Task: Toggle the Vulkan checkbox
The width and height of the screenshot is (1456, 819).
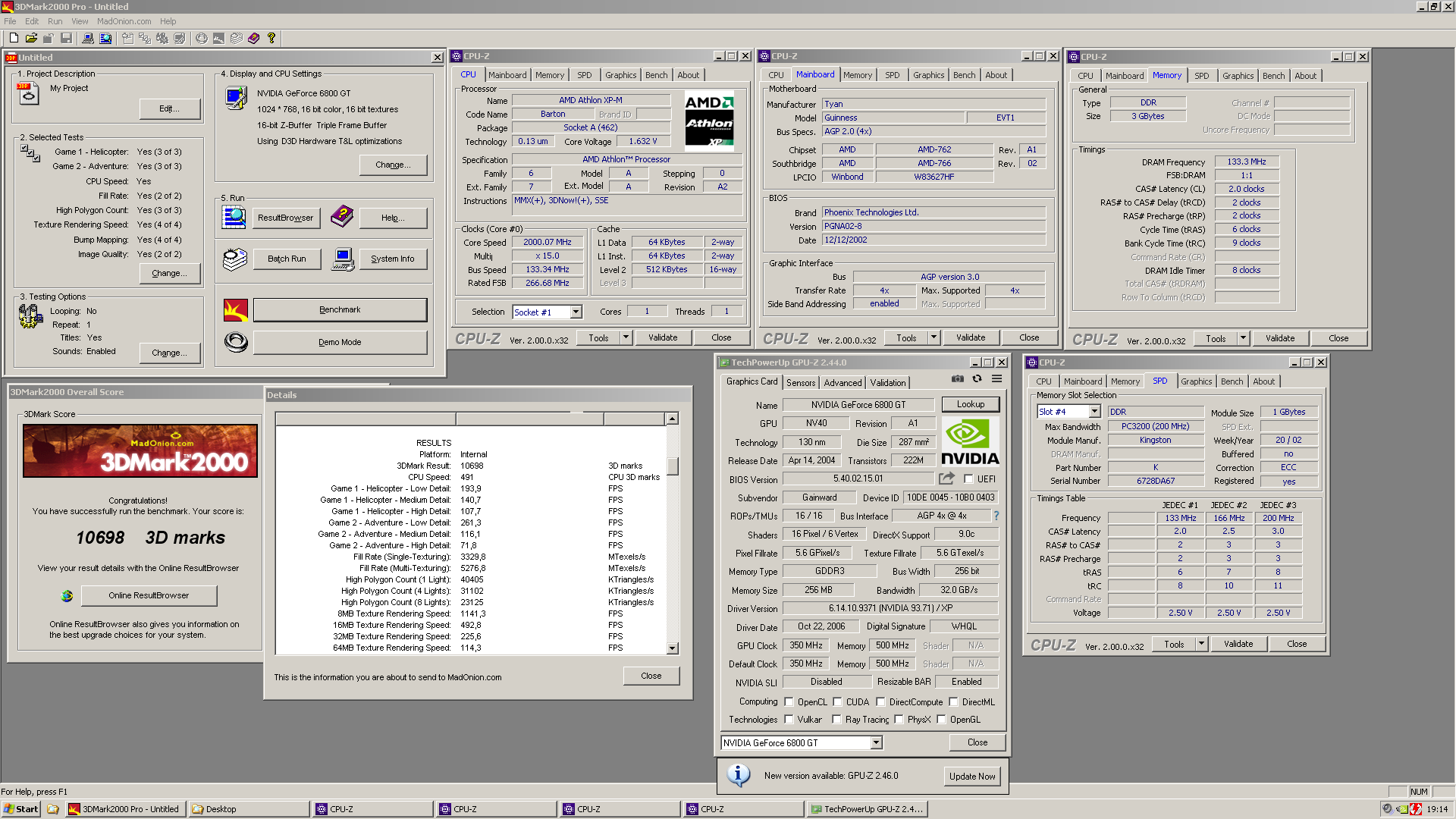Action: (x=789, y=720)
